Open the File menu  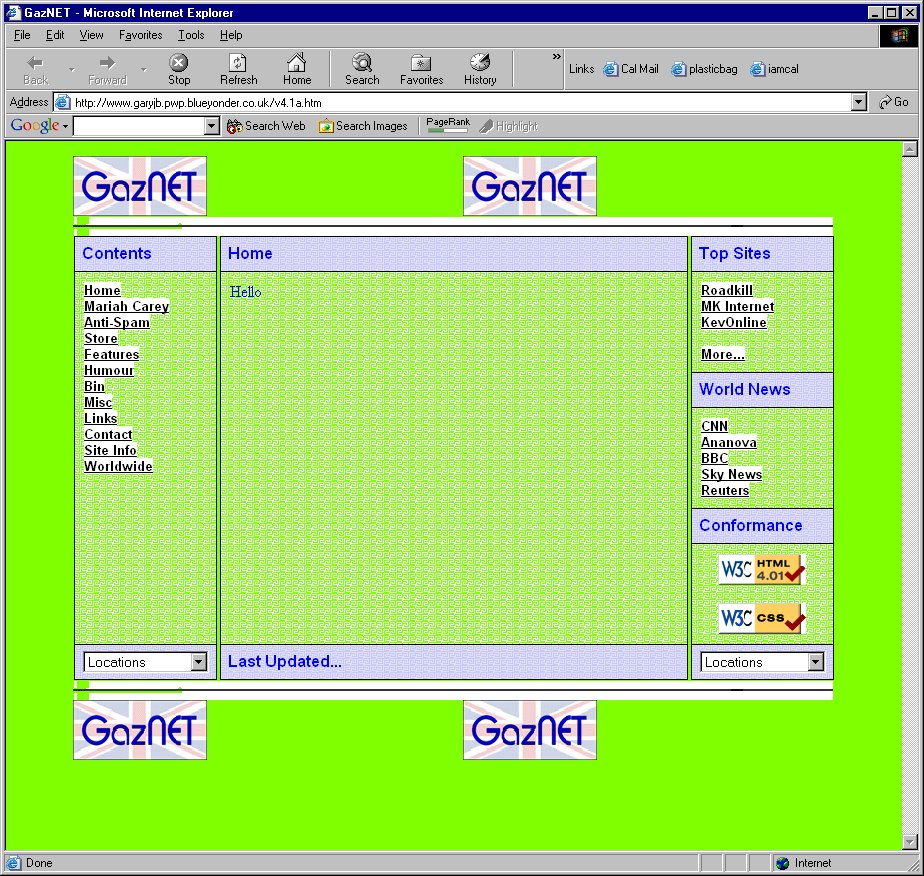pos(22,35)
